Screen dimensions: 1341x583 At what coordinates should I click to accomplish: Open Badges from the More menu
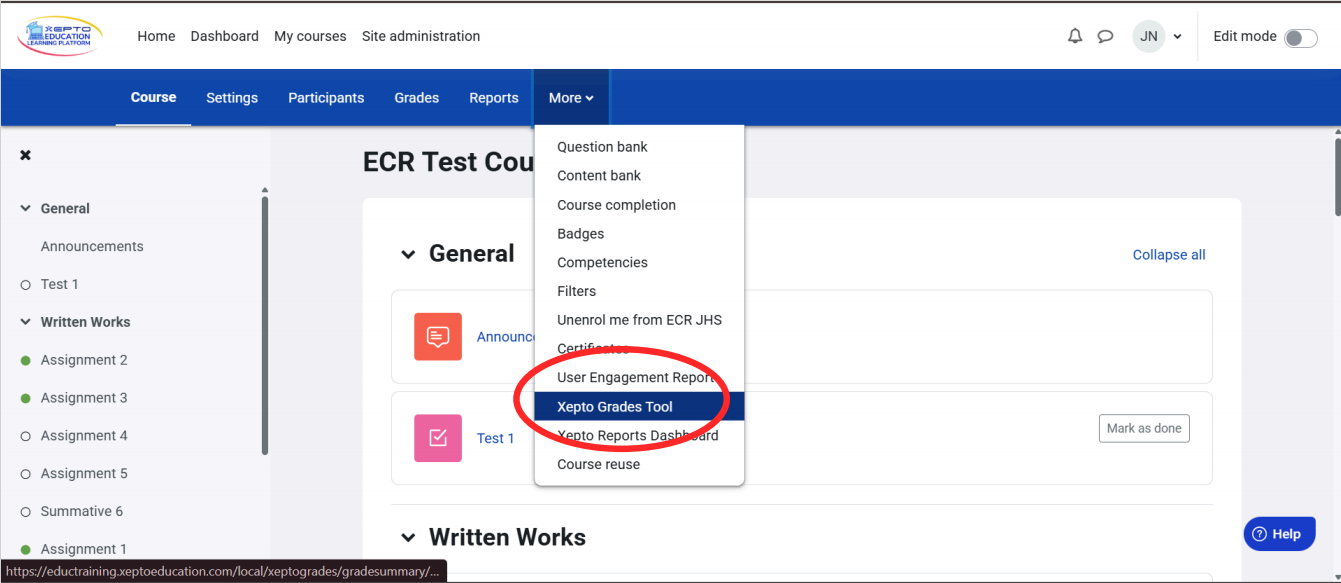tap(640, 234)
